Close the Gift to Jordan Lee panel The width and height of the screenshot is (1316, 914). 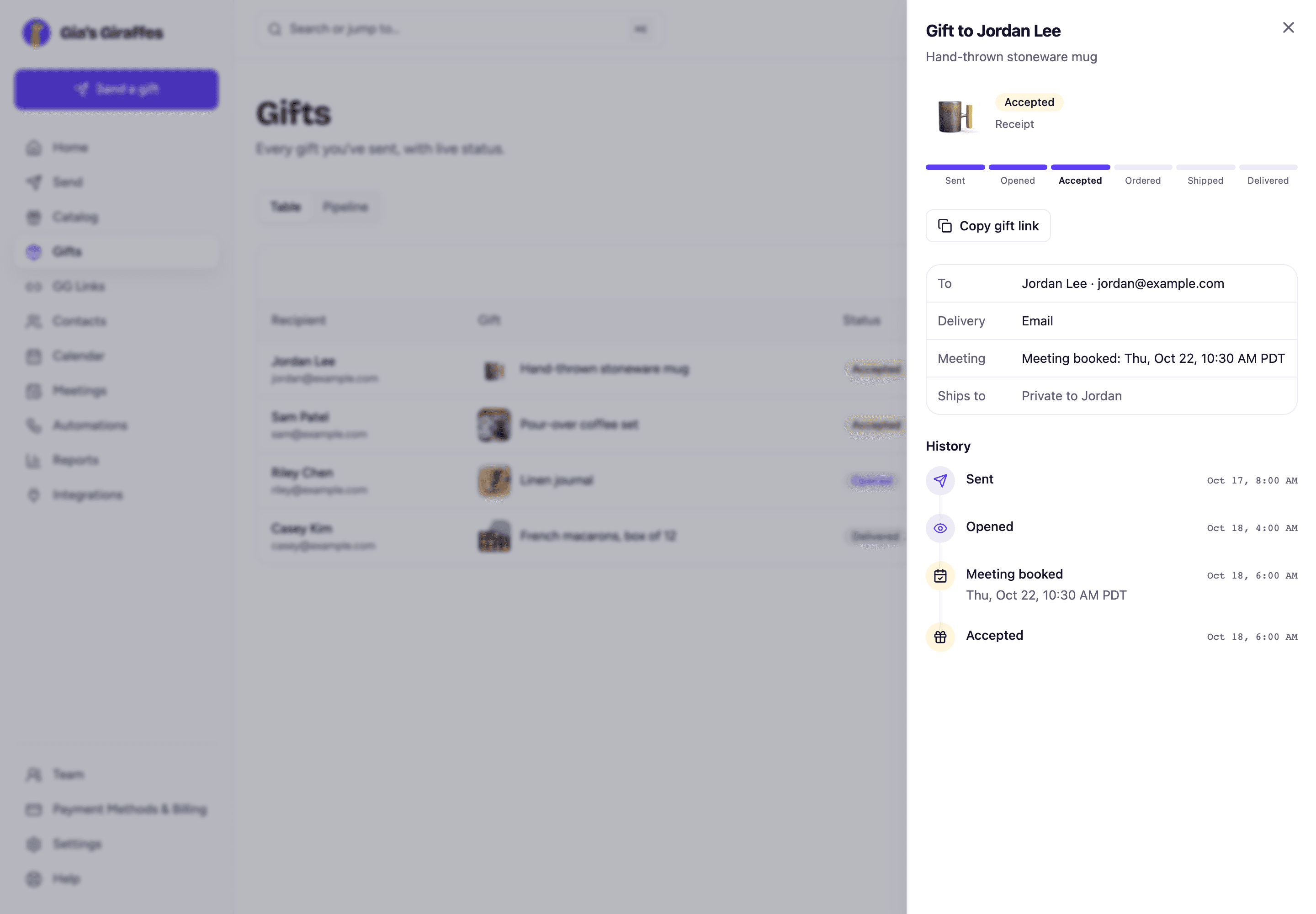[1288, 27]
